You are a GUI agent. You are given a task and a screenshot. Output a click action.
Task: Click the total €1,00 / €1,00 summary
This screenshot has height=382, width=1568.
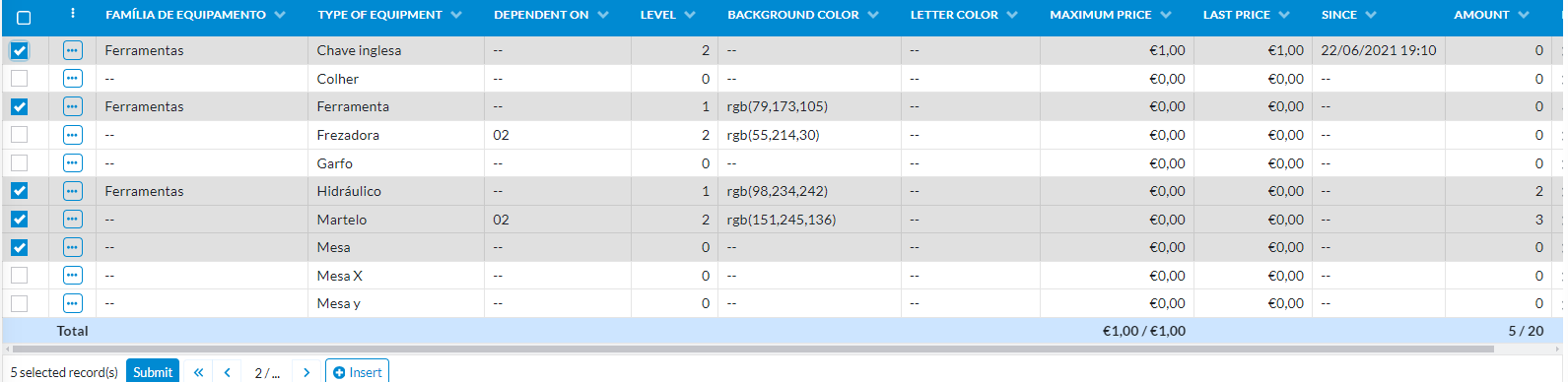click(x=1143, y=331)
